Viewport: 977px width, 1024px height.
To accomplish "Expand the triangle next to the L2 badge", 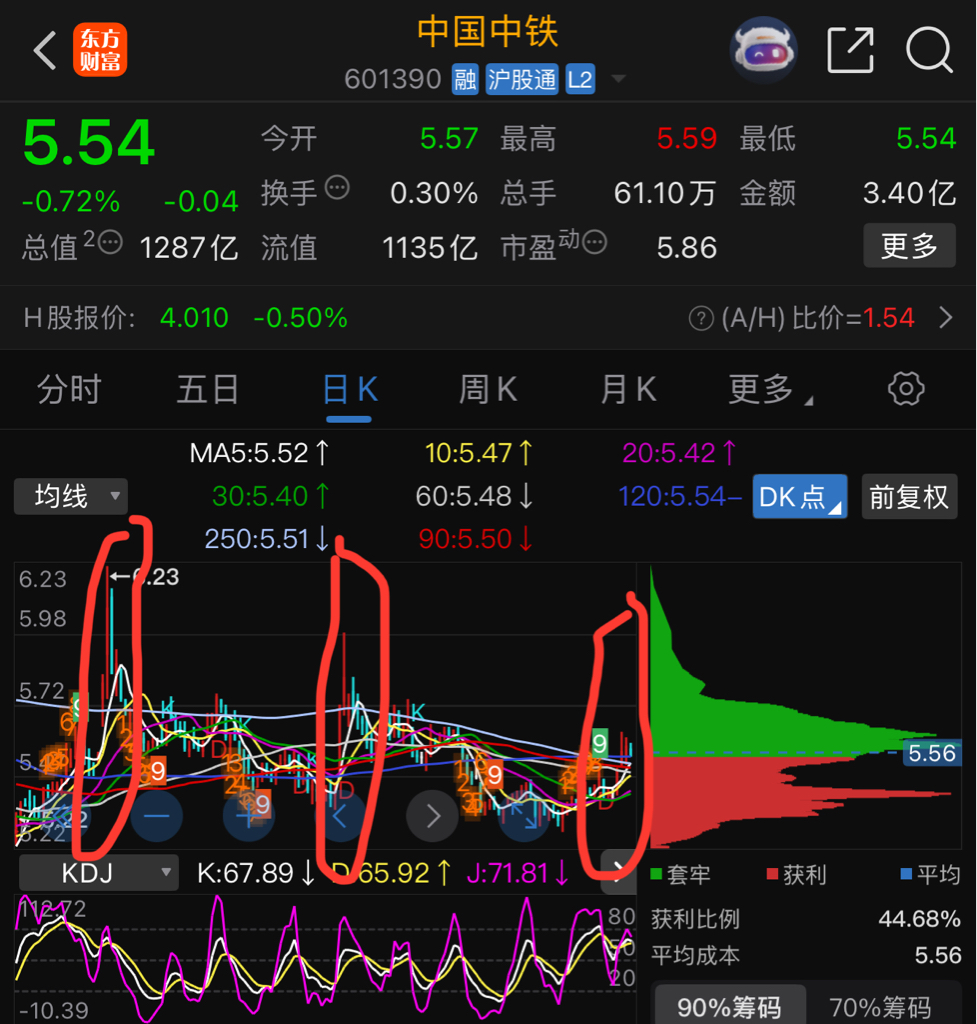I will coord(618,80).
